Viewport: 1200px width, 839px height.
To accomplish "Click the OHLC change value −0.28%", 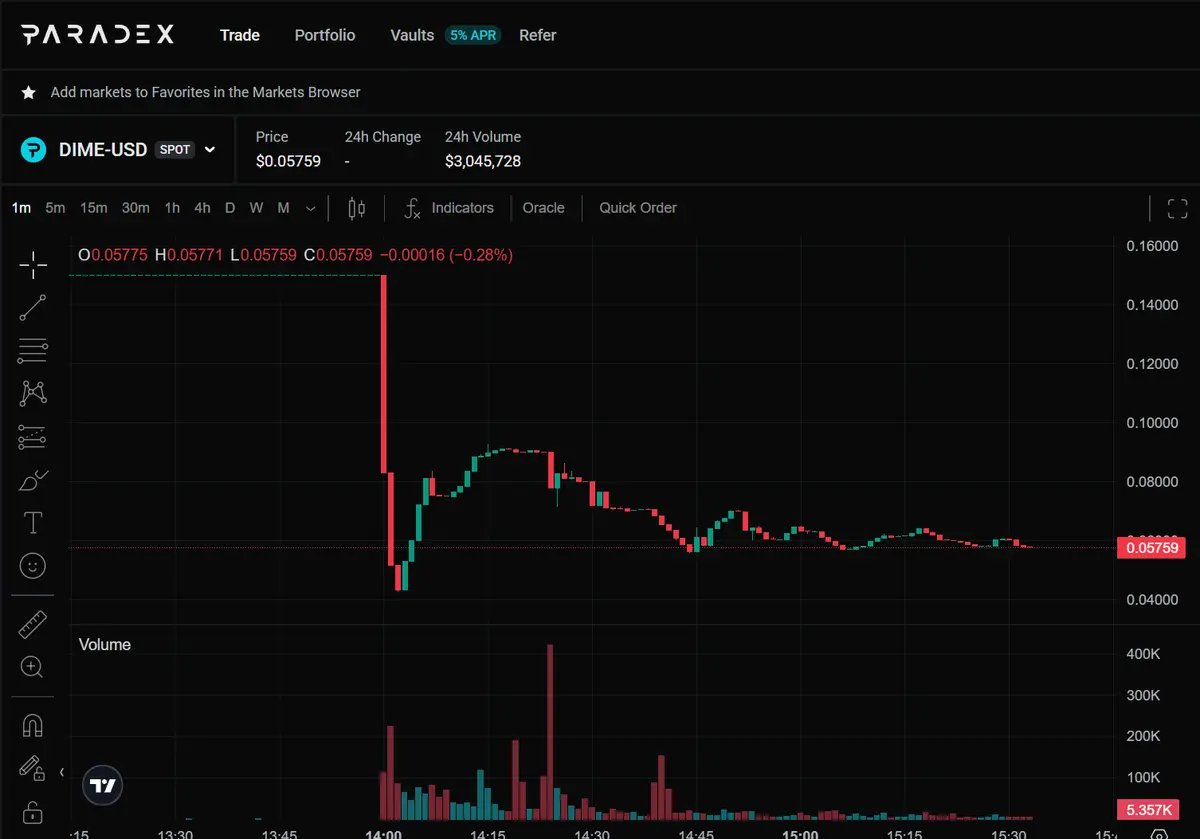I will pos(481,255).
